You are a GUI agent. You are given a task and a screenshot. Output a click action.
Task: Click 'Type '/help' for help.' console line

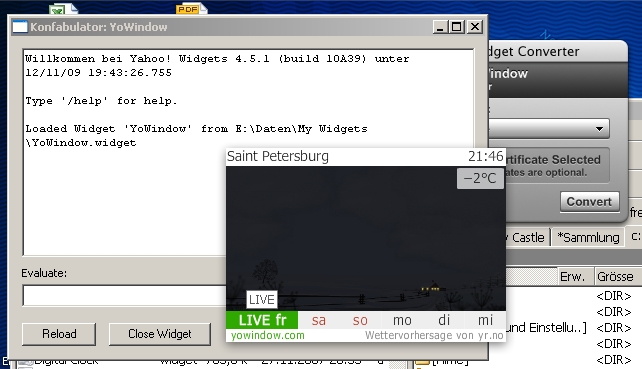pos(101,101)
